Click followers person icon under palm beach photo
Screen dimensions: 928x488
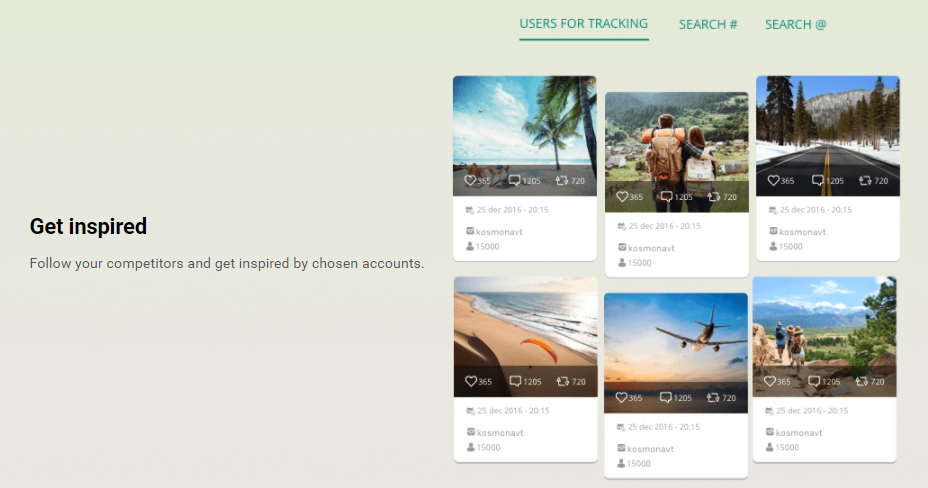point(470,246)
